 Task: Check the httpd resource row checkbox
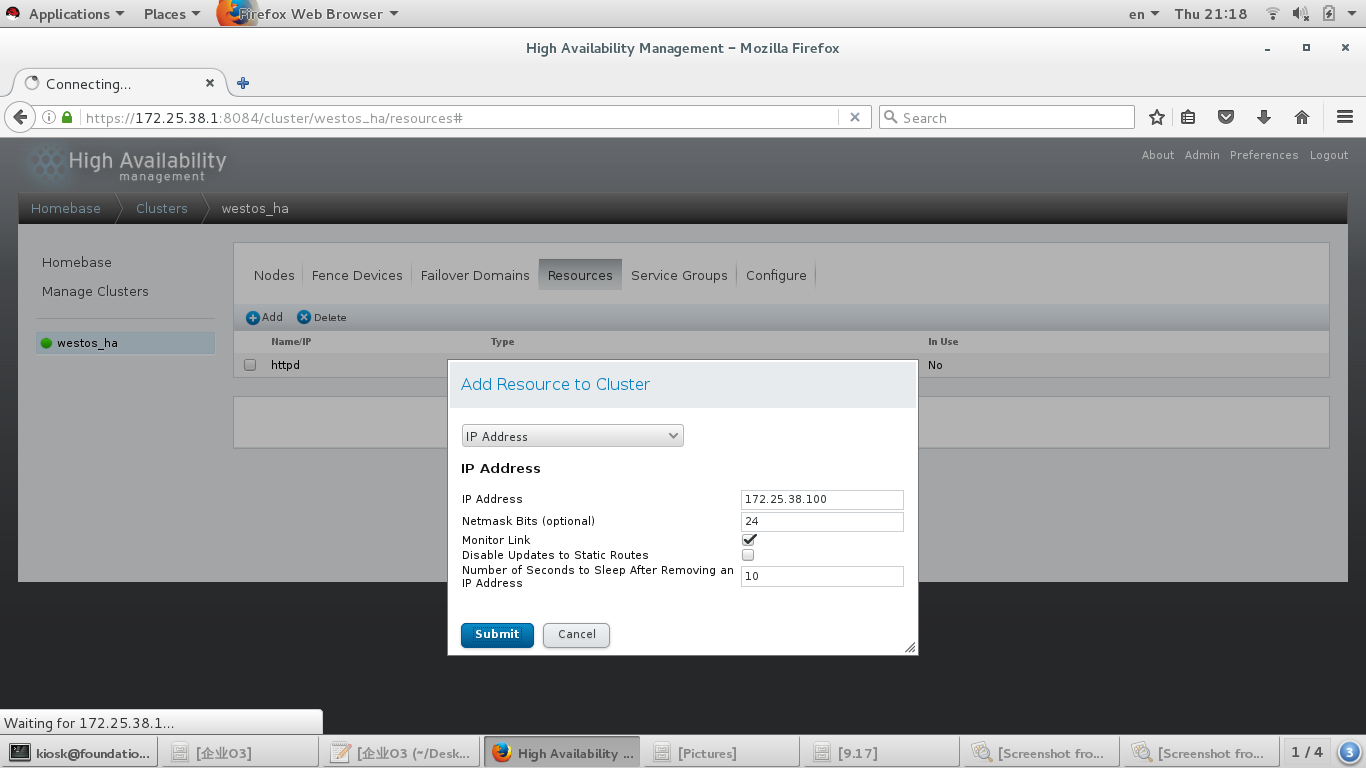click(x=250, y=365)
